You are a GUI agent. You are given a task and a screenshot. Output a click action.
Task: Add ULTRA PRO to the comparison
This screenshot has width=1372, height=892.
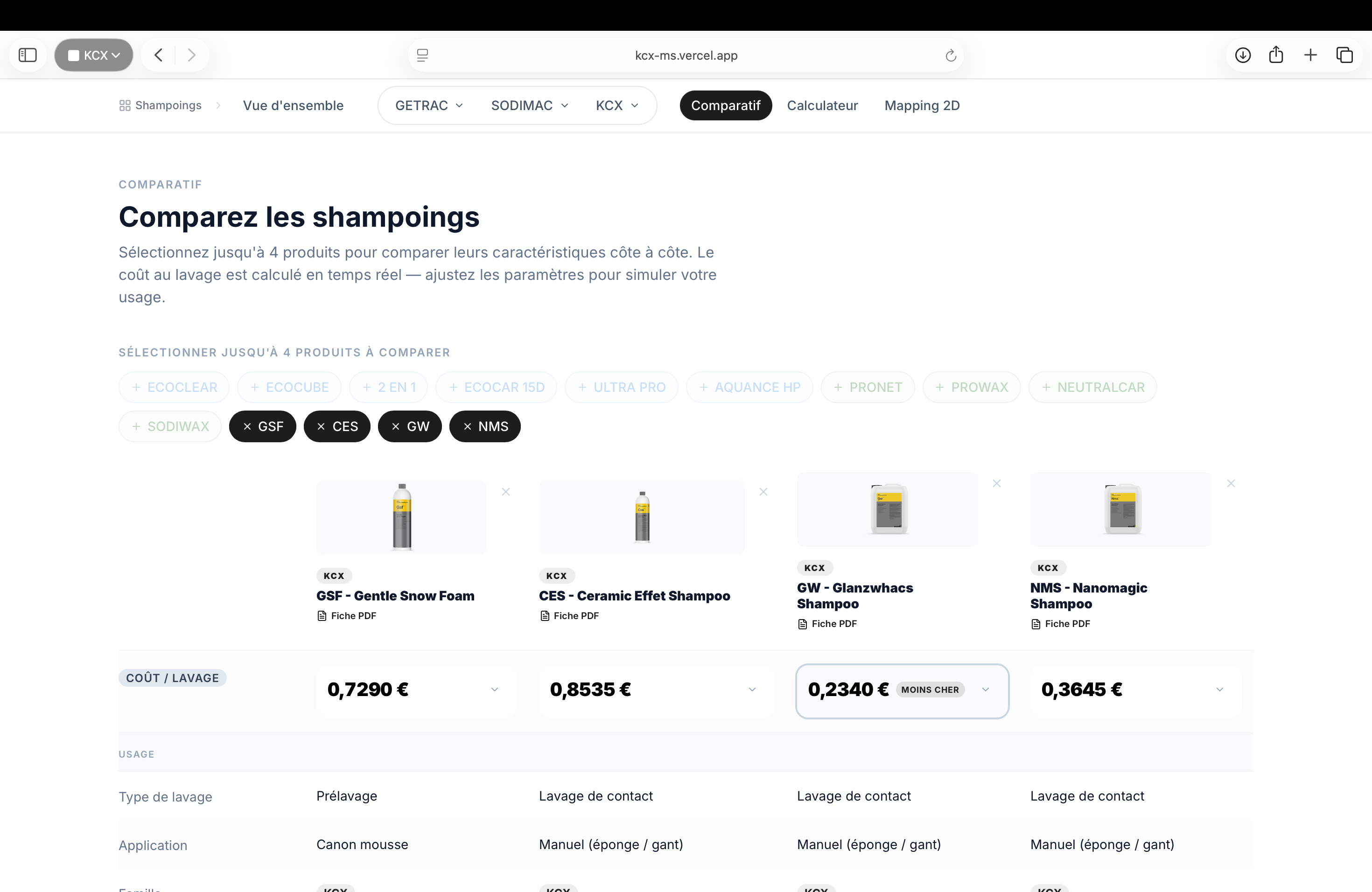tap(622, 387)
